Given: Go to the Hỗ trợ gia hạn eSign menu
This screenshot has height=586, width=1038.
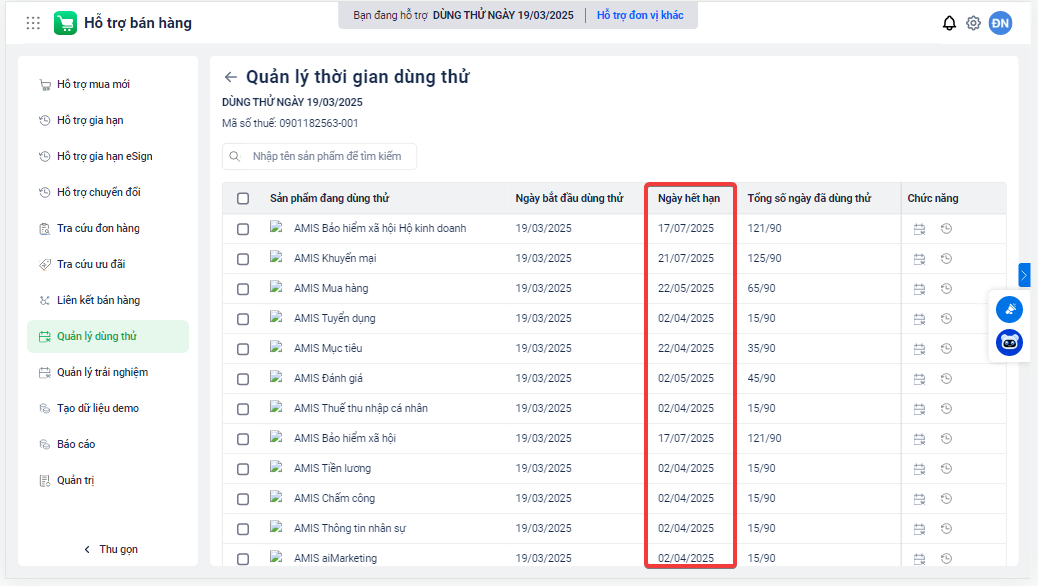Looking at the screenshot, I should (108, 156).
